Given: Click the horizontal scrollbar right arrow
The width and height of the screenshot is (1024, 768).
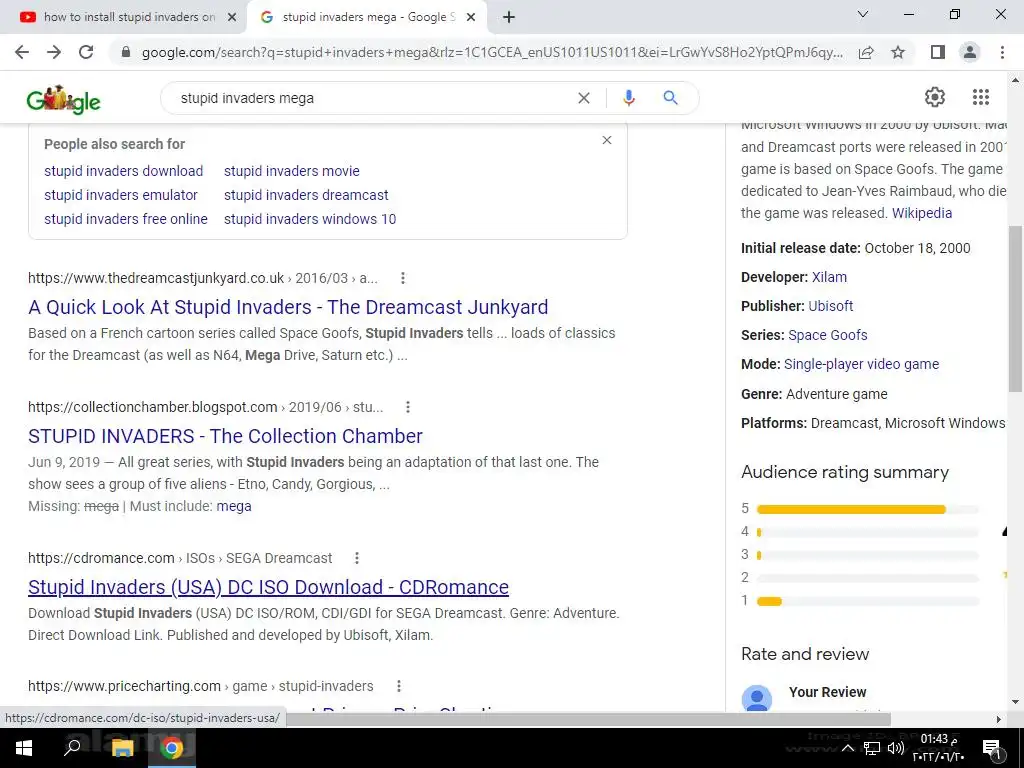Looking at the screenshot, I should [999, 719].
